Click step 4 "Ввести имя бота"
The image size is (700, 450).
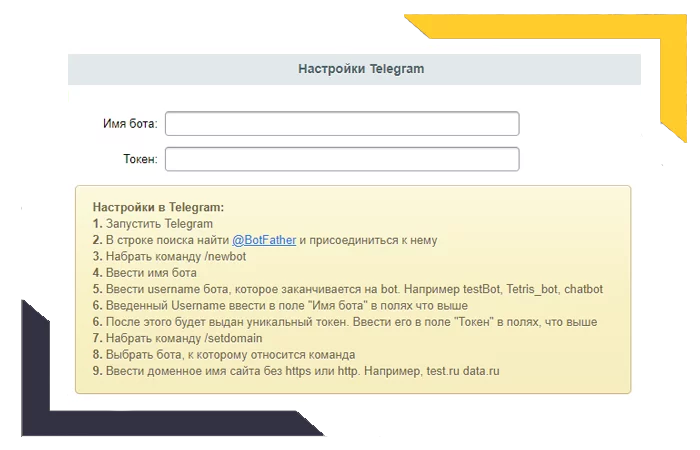click(x=150, y=272)
